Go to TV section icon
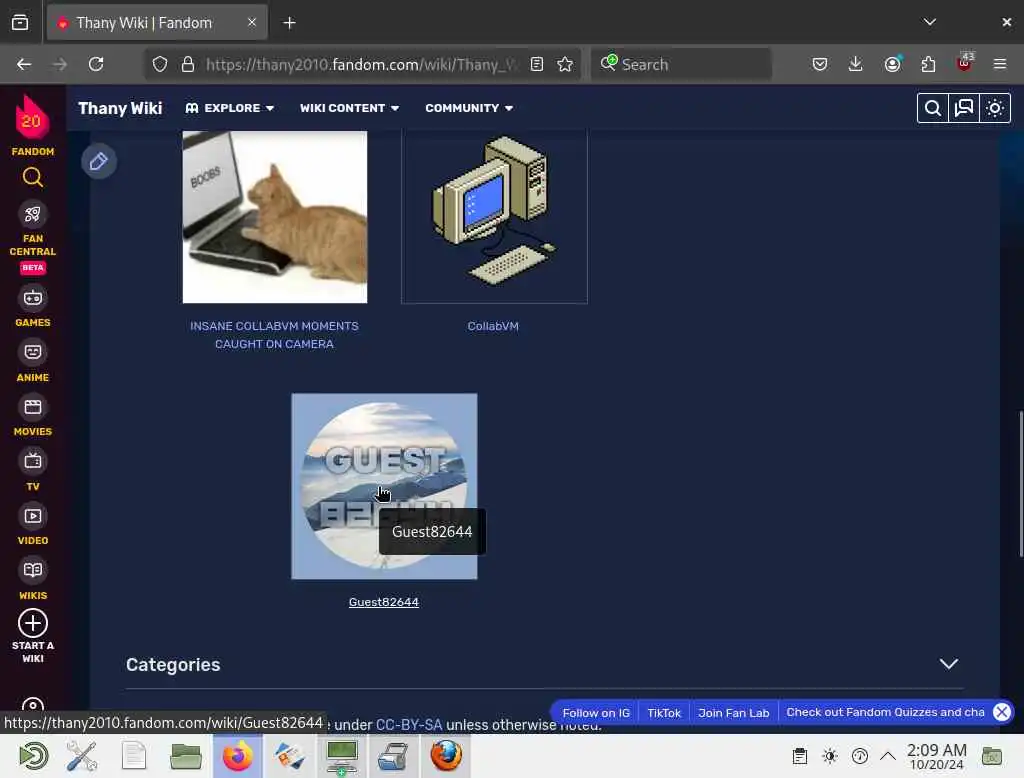Image resolution: width=1024 pixels, height=778 pixels. pos(33,462)
